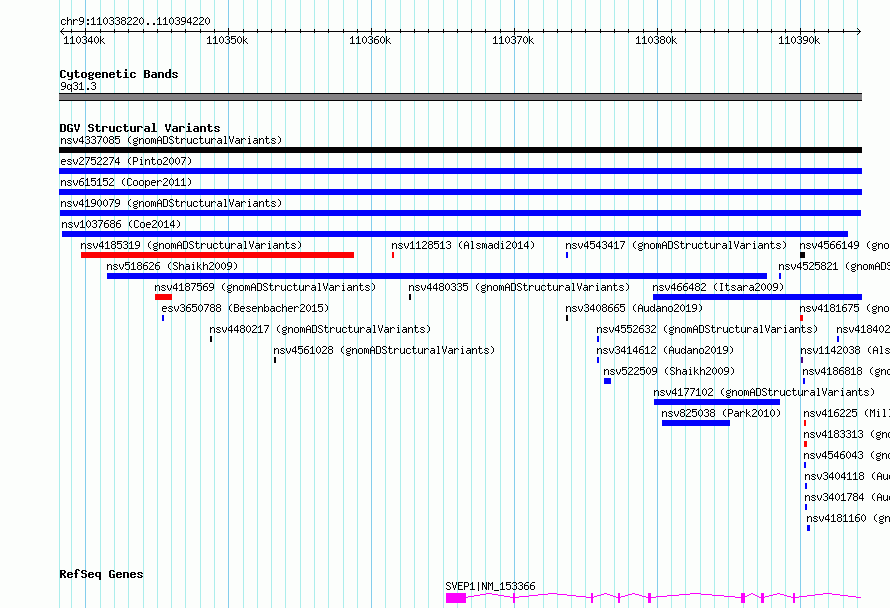Click the SVEP1 magenta first exon block
890x608 pixels.
coord(456,598)
